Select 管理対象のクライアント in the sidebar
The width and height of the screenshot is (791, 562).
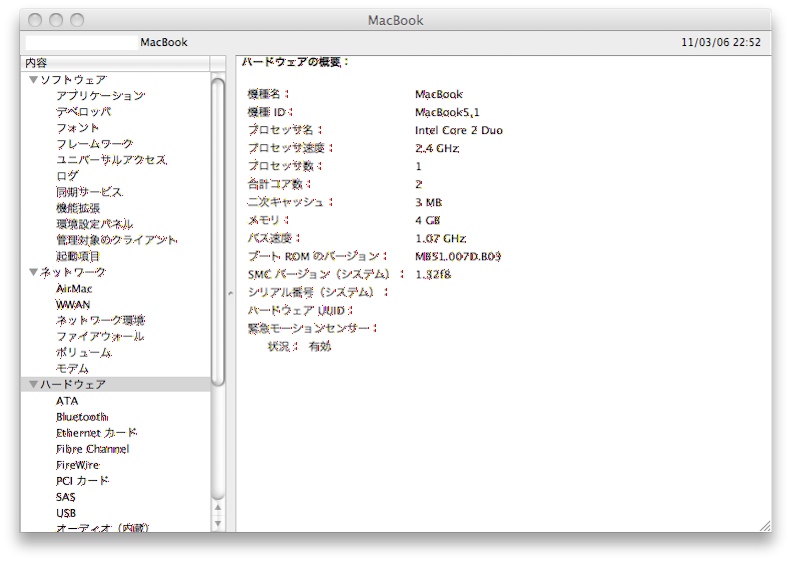tap(117, 240)
